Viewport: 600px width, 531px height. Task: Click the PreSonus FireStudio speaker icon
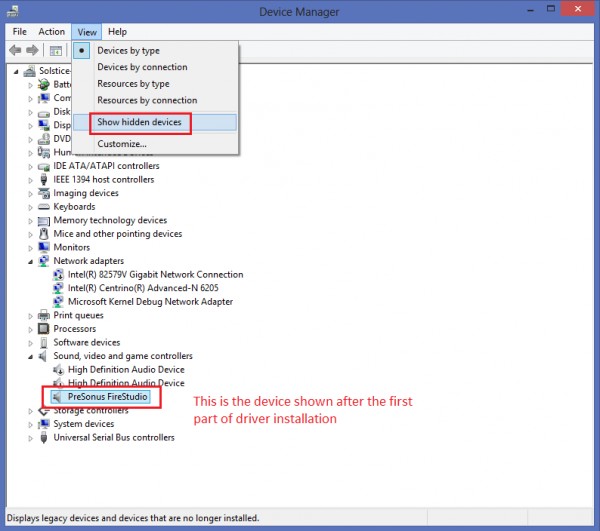[x=57, y=397]
